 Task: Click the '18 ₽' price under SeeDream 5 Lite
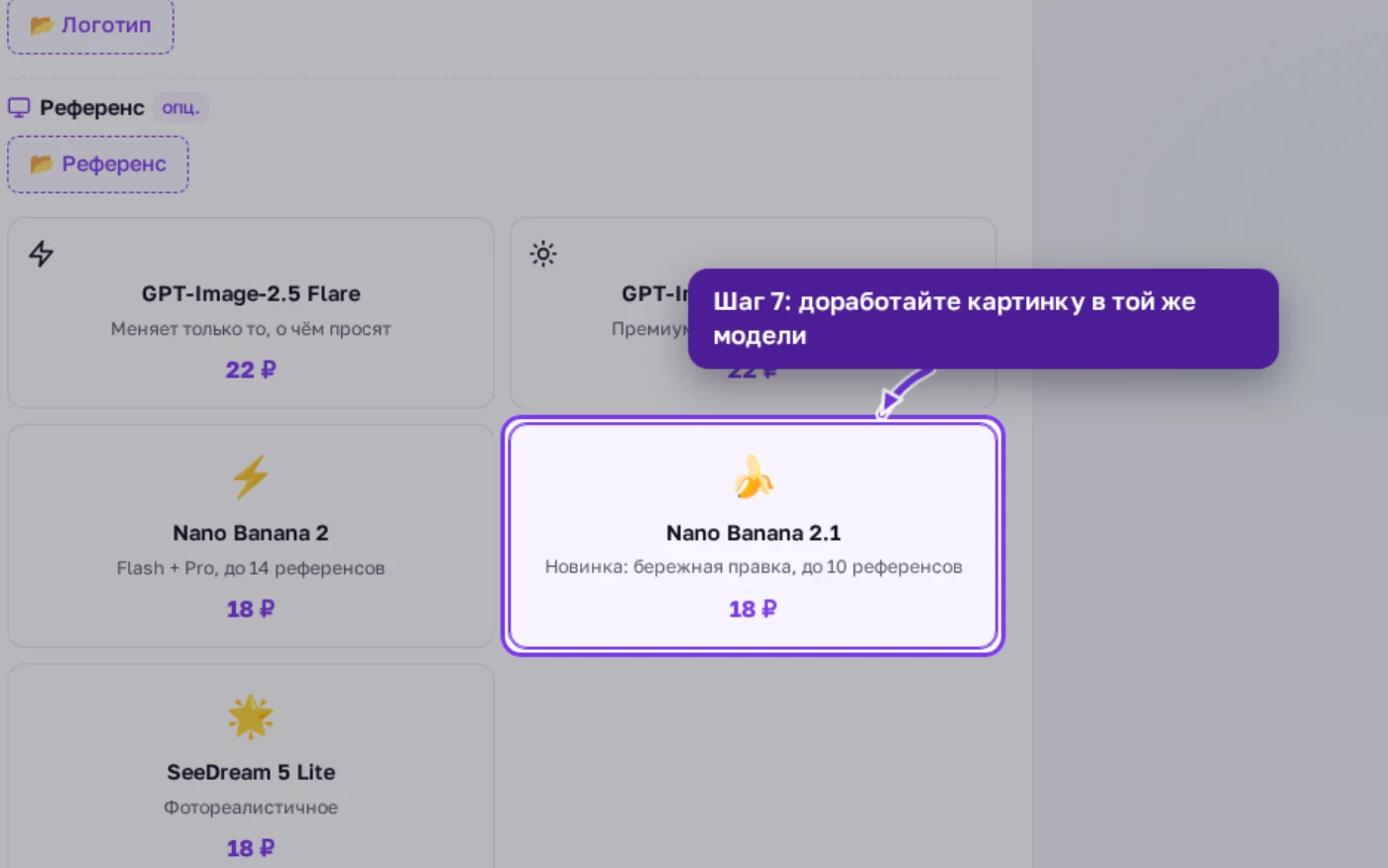251,848
